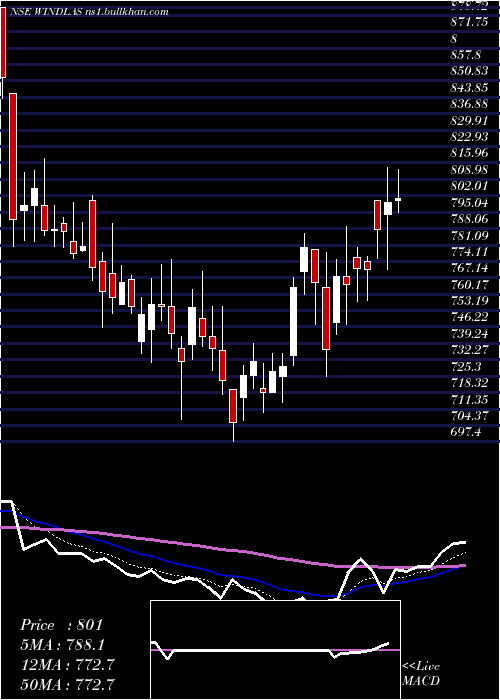Click the 725.3 price axis label
The width and height of the screenshot is (500, 700).
point(466,367)
